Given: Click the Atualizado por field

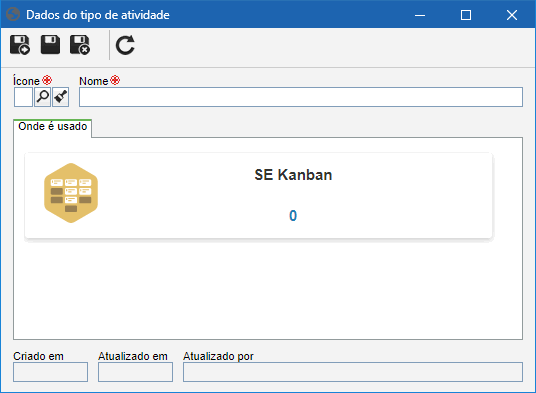Looking at the screenshot, I should pyautogui.click(x=353, y=372).
